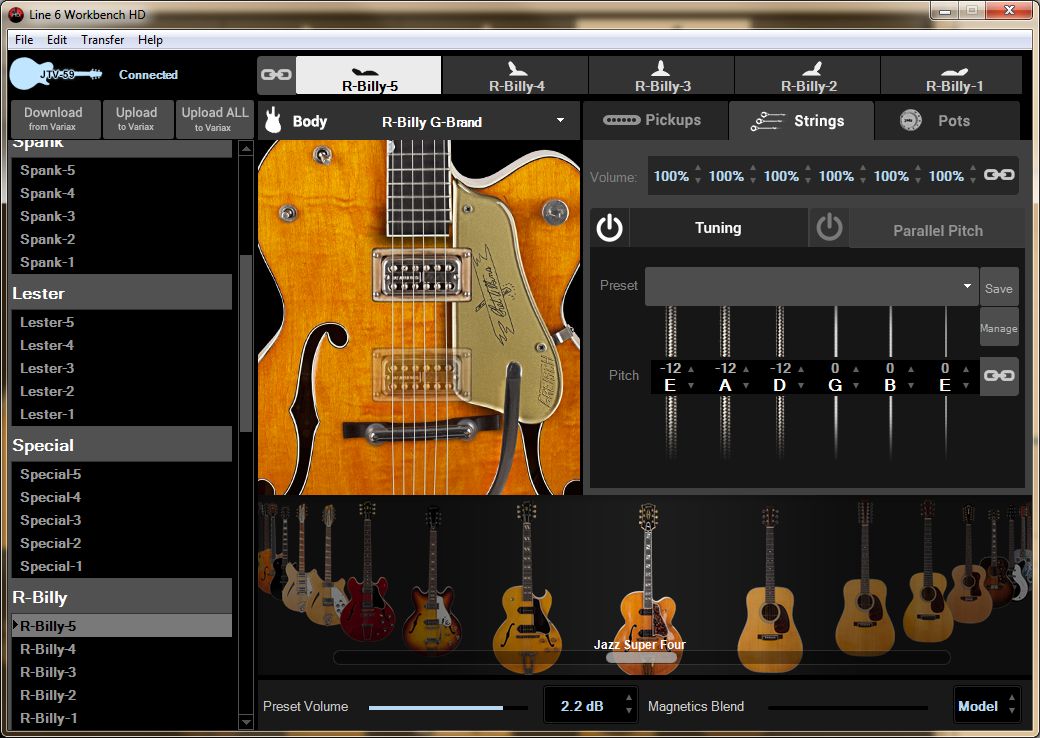This screenshot has height=738, width=1040.
Task: Toggle the pickup position link icon
Action: point(276,75)
